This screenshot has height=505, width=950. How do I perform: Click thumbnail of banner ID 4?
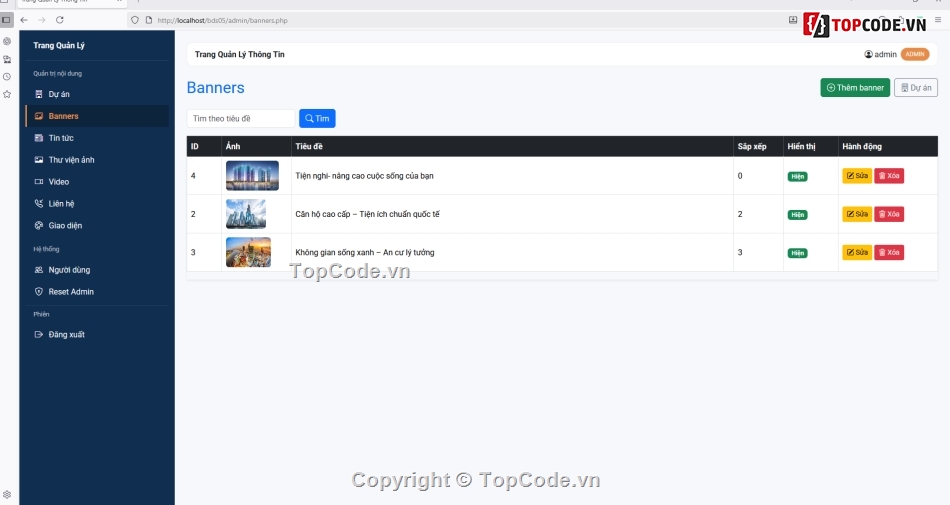tap(252, 176)
